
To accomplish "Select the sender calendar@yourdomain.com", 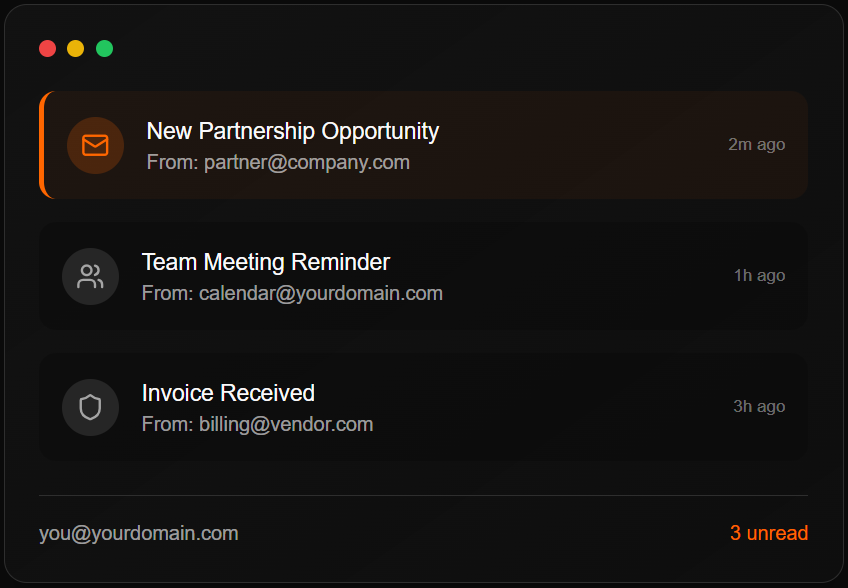I will click(x=320, y=293).
